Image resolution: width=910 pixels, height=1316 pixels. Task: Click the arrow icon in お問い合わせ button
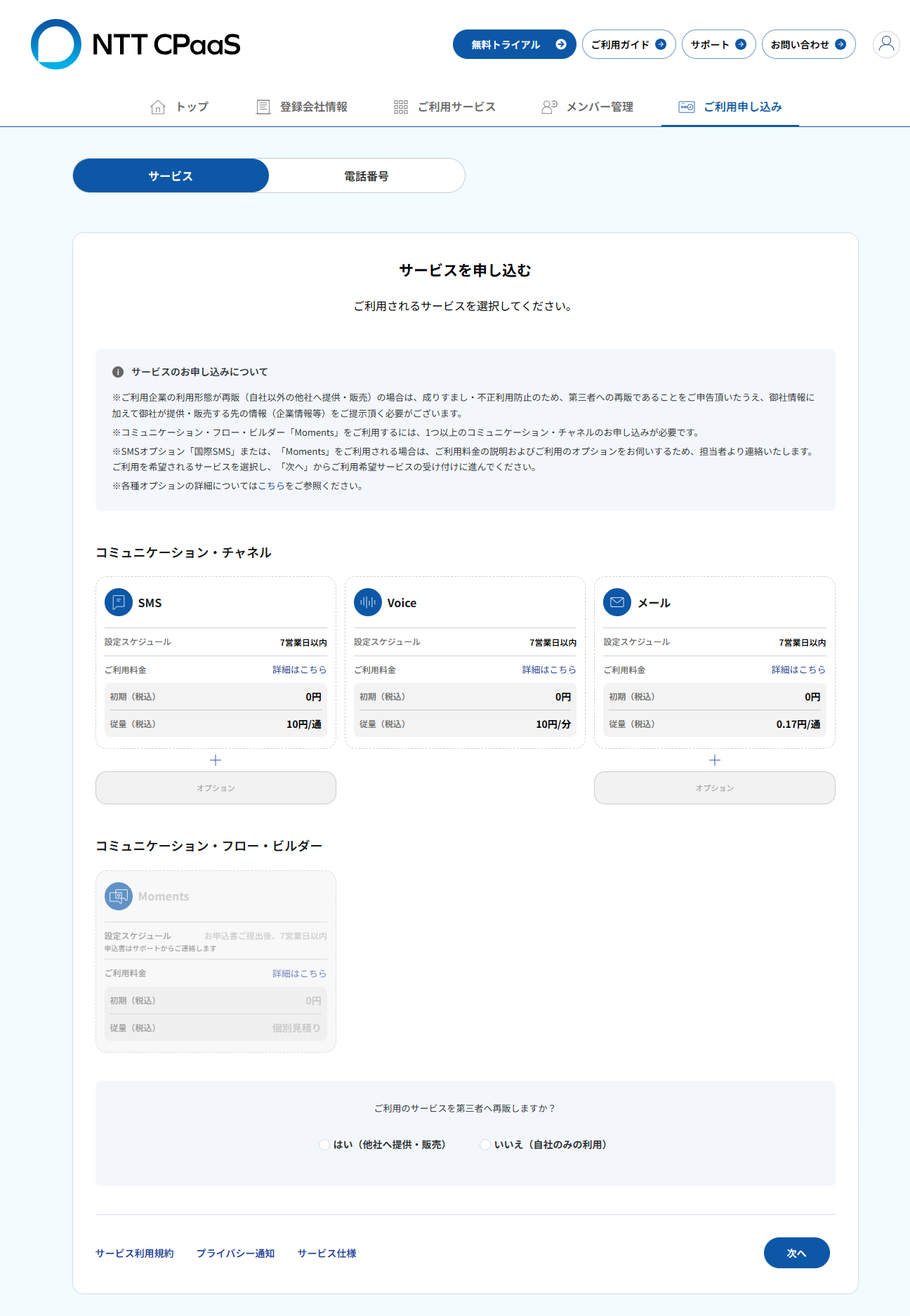click(840, 44)
